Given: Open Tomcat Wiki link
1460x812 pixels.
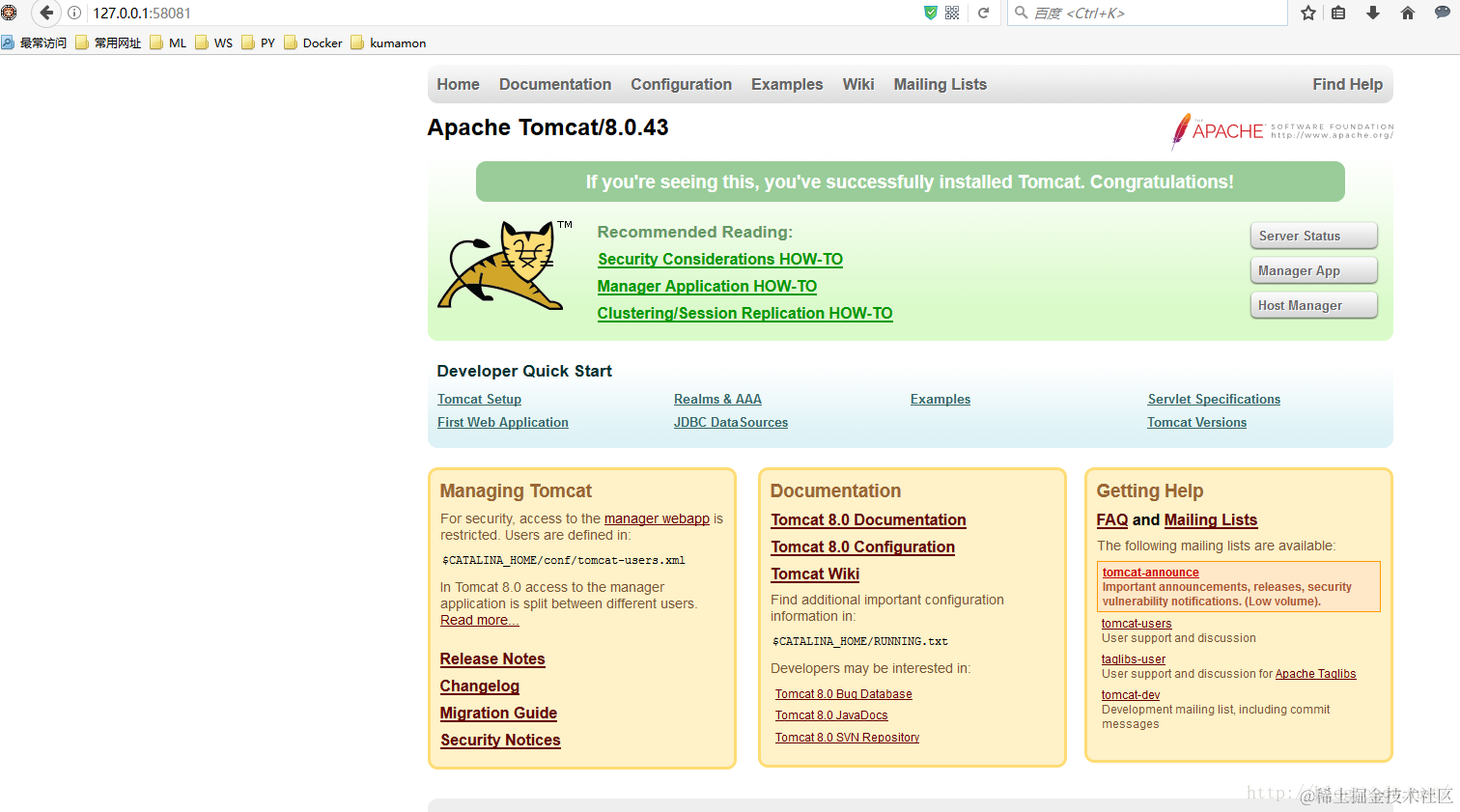Looking at the screenshot, I should coord(815,574).
